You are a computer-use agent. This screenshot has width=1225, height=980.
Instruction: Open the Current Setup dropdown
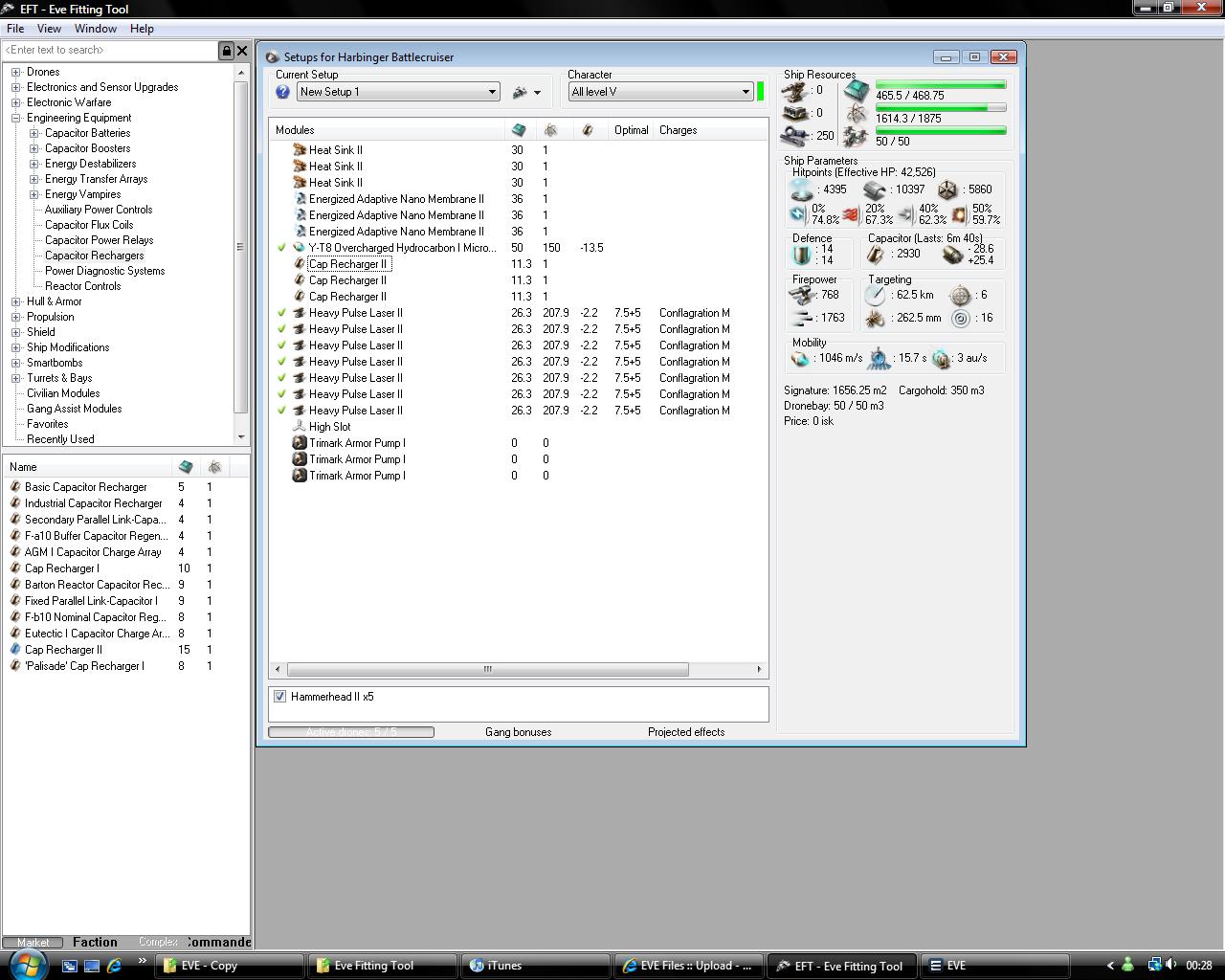coord(492,92)
